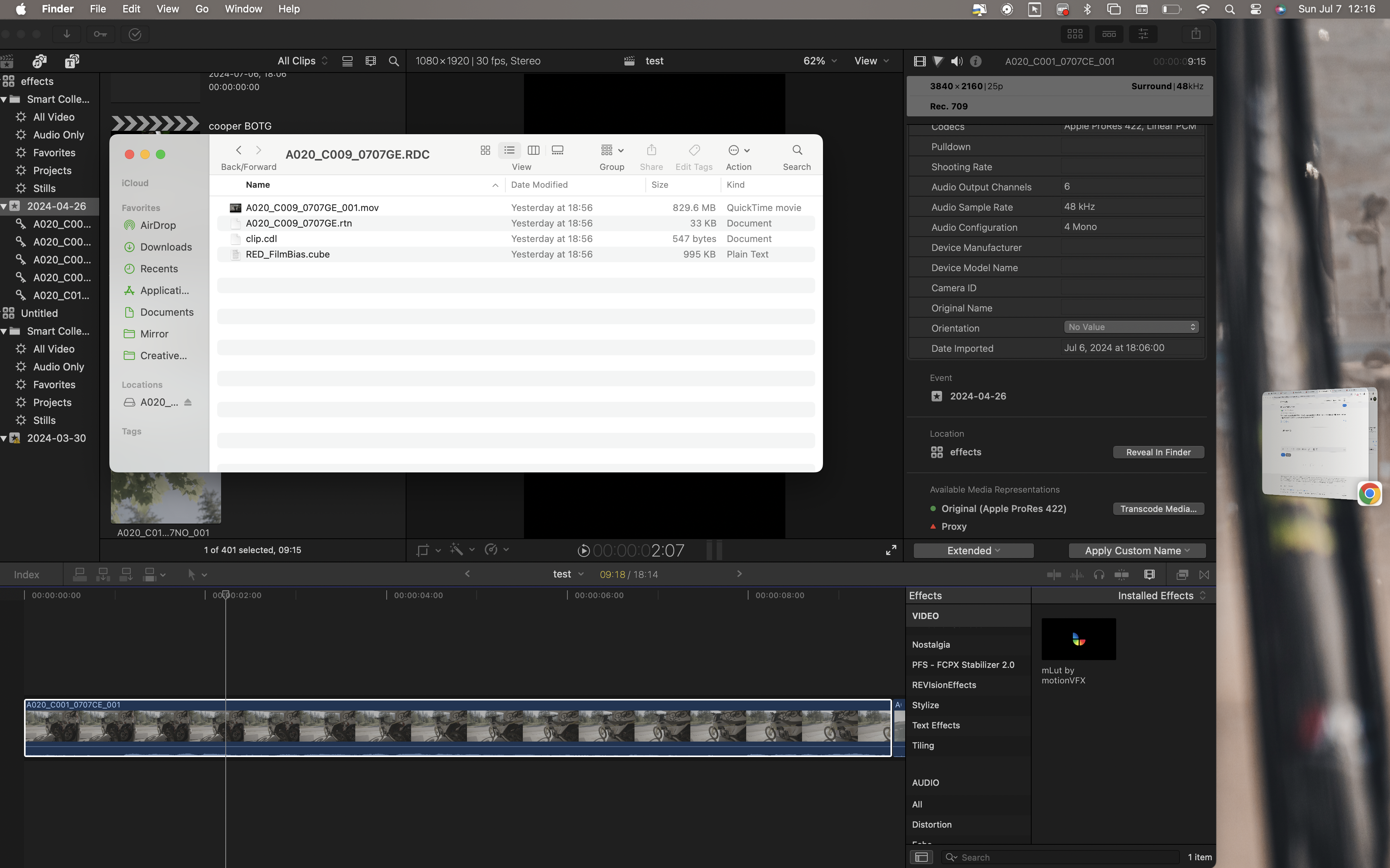Screen dimensions: 1390x868
Task: Open the viewer 62% zoom dropdown
Action: 819,61
